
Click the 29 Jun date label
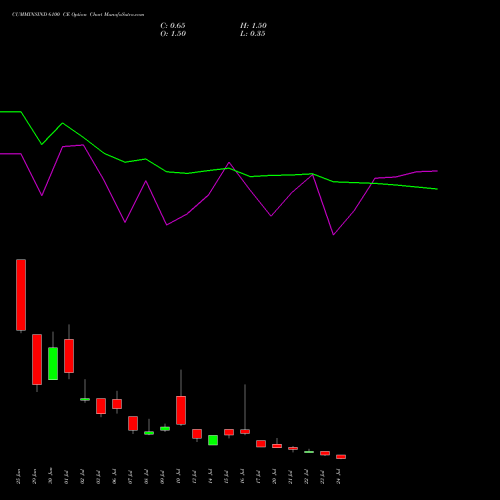[x=35, y=477]
